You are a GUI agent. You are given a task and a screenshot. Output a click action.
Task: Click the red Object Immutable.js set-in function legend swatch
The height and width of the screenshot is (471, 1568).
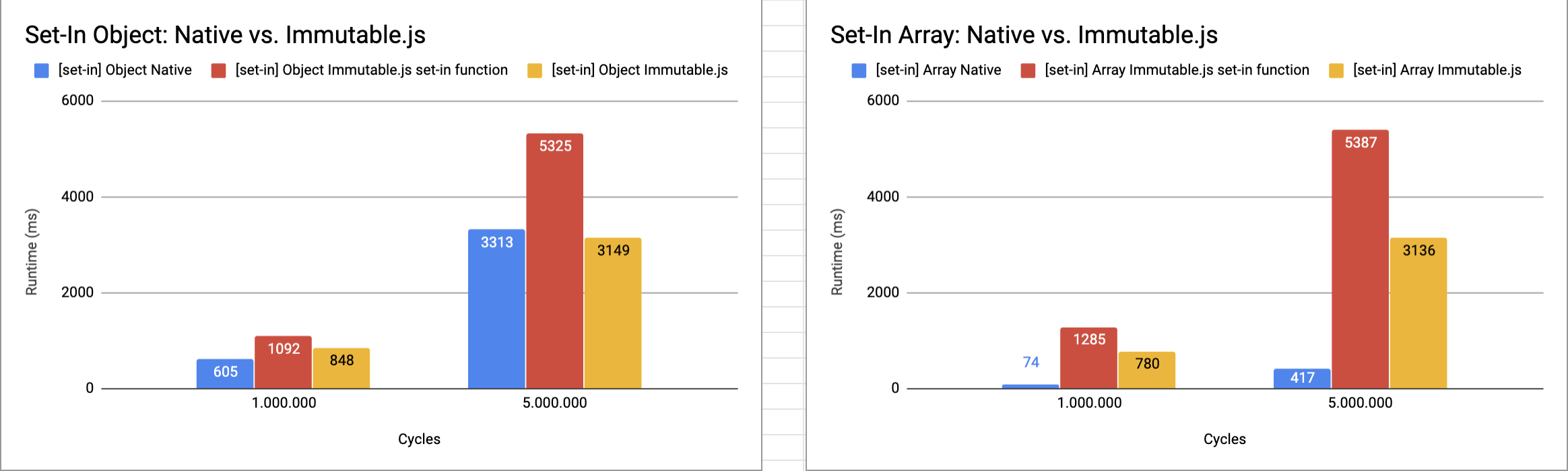click(218, 71)
